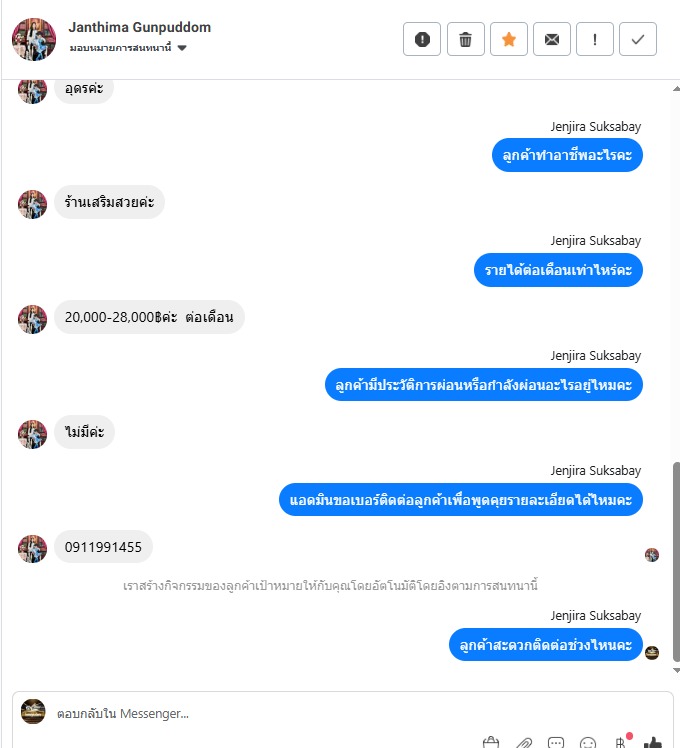680x748 pixels.
Task: Attach a file with paperclip icon
Action: (523, 742)
